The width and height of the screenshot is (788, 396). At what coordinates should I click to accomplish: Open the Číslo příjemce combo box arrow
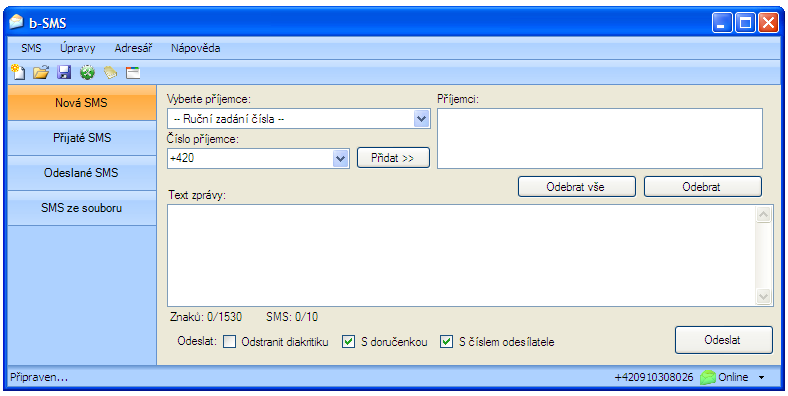click(341, 158)
